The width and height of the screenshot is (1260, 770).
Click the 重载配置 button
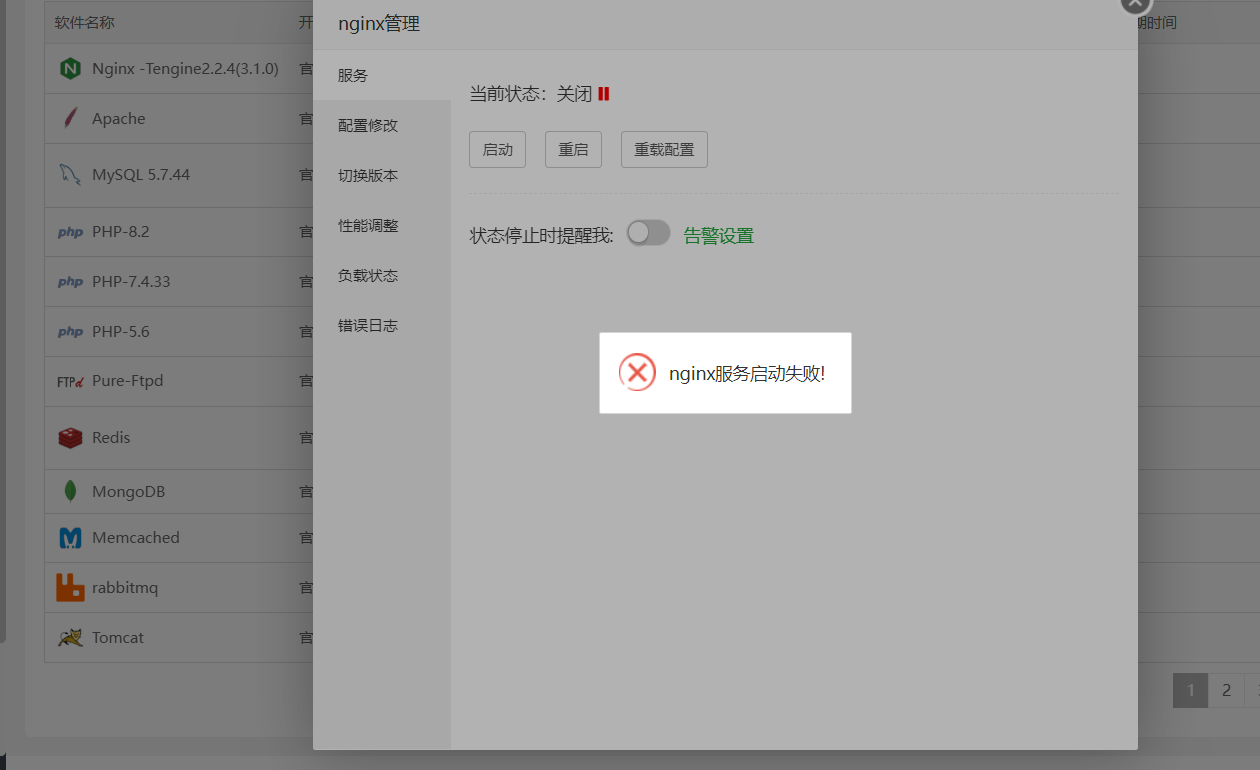click(664, 149)
